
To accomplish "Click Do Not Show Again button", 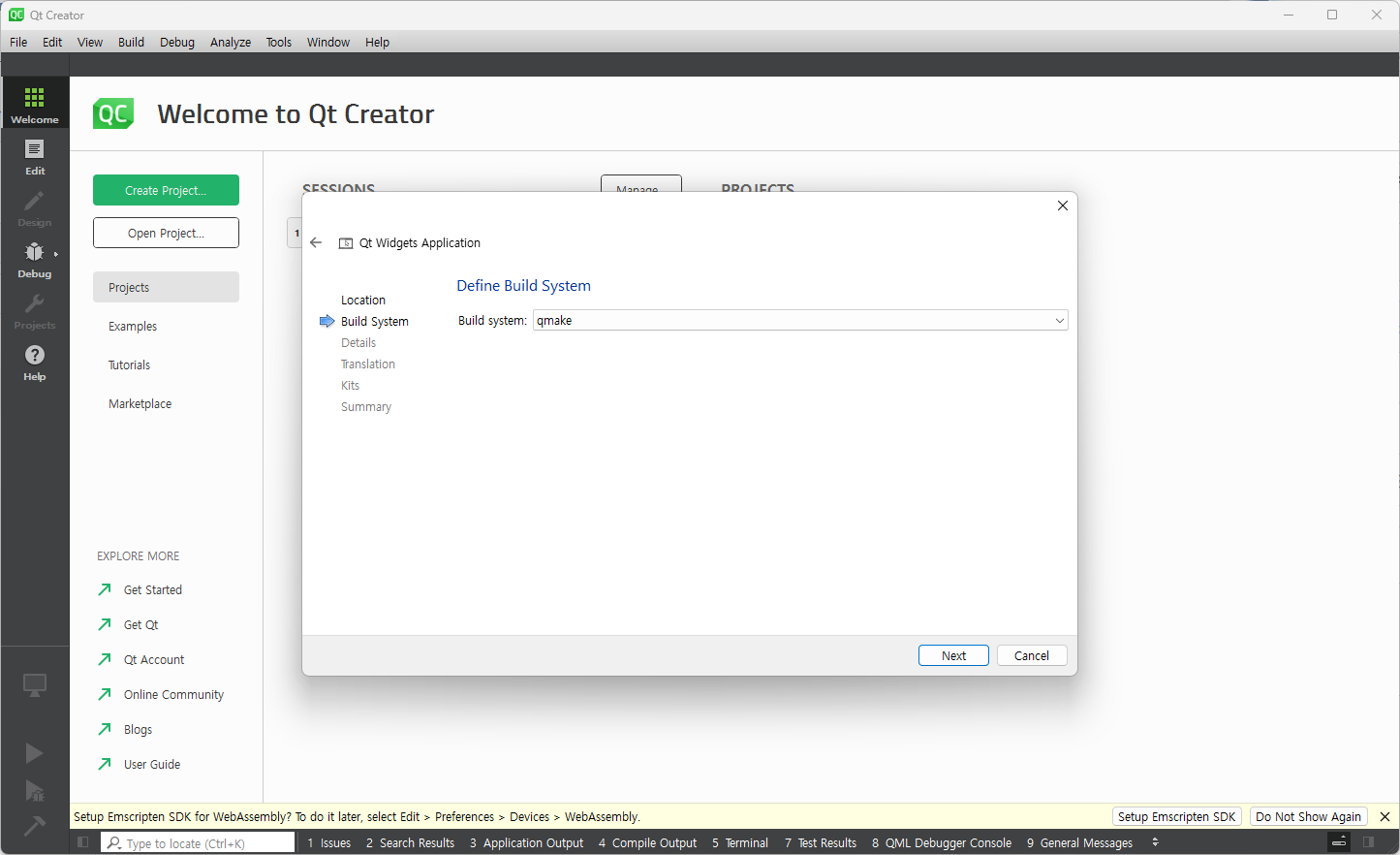I will click(x=1309, y=817).
